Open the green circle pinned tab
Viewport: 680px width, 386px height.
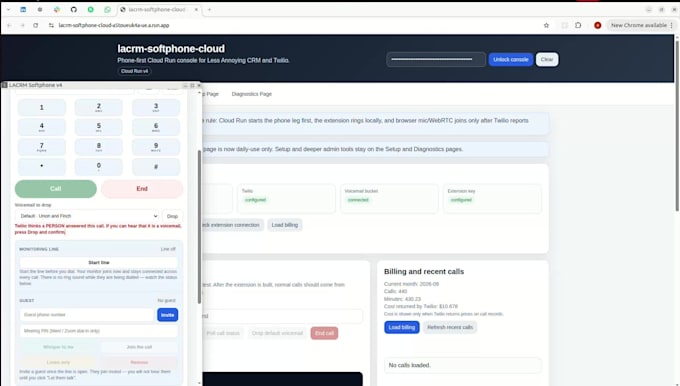90,9
